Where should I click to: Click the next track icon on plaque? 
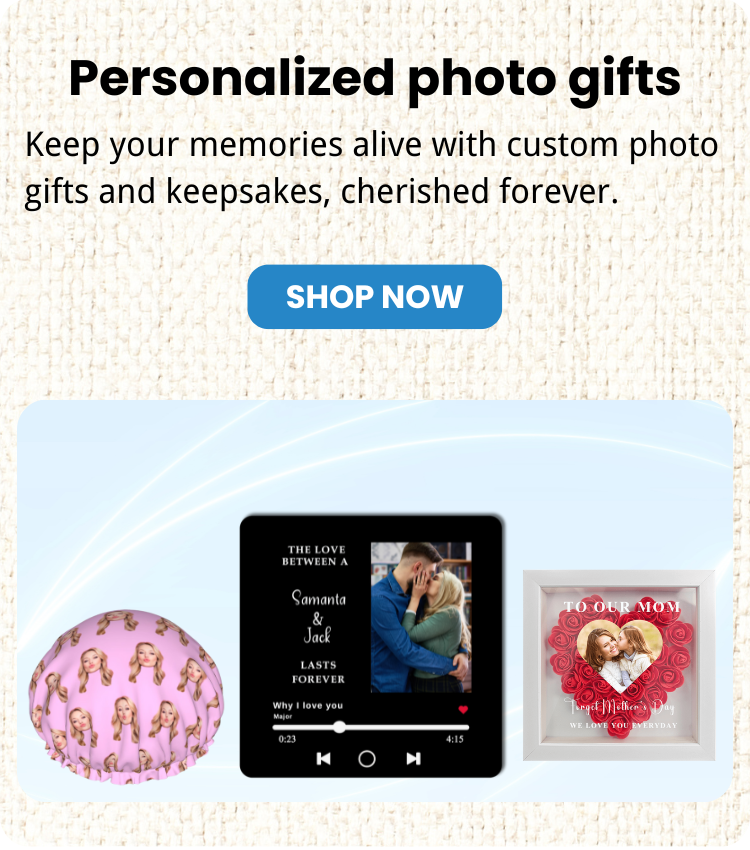413,758
